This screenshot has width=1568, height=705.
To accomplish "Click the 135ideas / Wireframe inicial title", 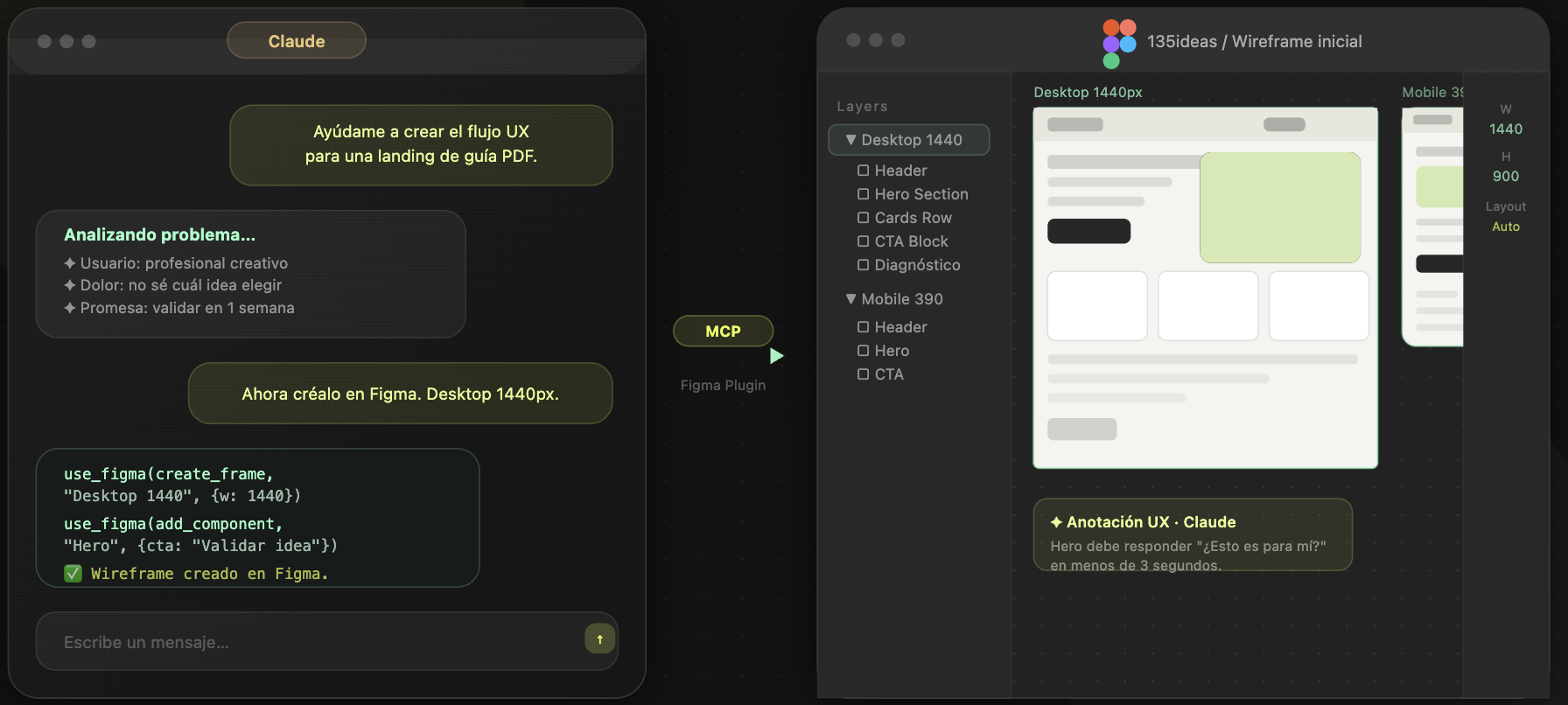I will pyautogui.click(x=1255, y=41).
